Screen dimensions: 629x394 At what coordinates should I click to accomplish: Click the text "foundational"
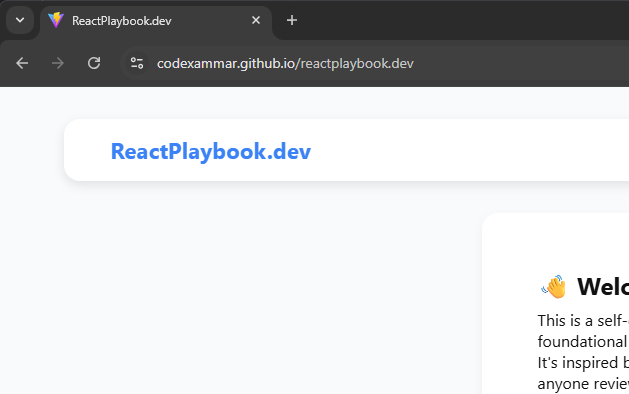(582, 342)
